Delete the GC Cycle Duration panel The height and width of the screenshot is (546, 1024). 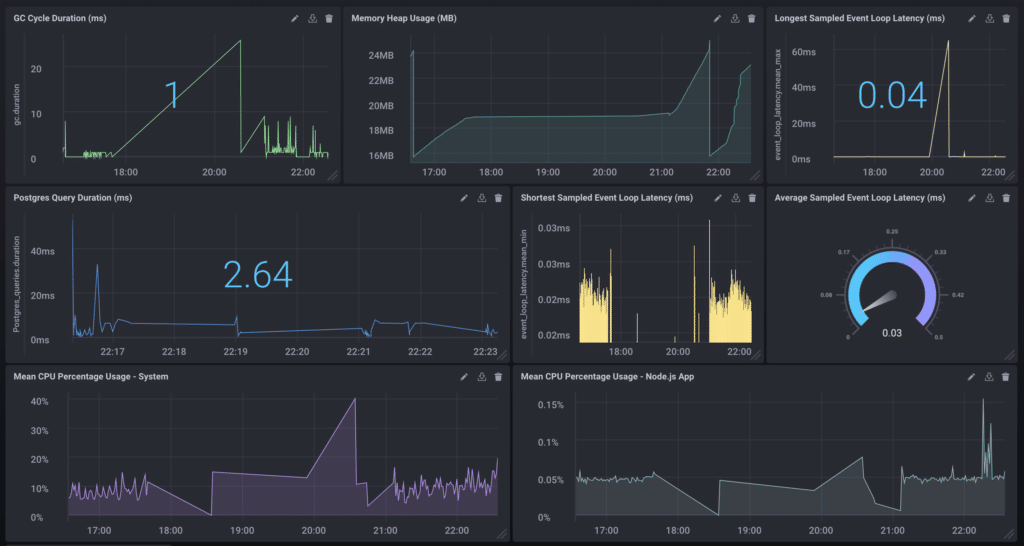pyautogui.click(x=329, y=18)
